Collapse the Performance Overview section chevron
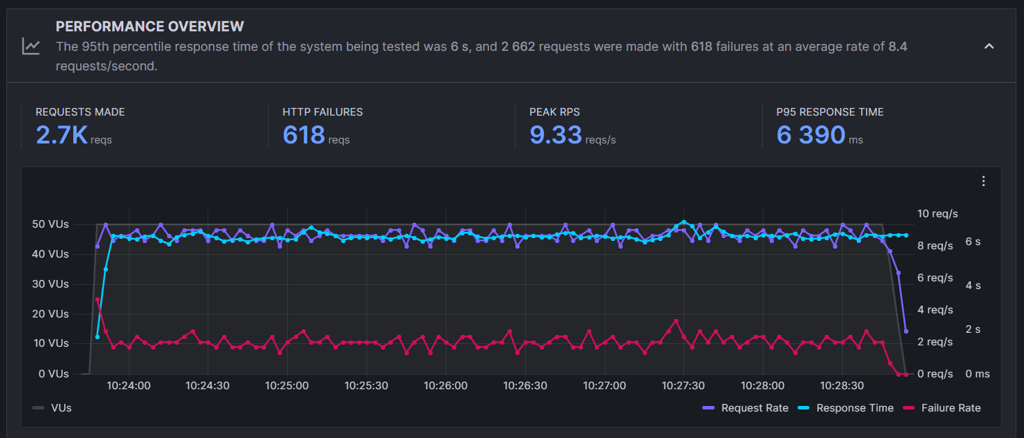Viewport: 1024px width, 438px height. click(x=989, y=46)
